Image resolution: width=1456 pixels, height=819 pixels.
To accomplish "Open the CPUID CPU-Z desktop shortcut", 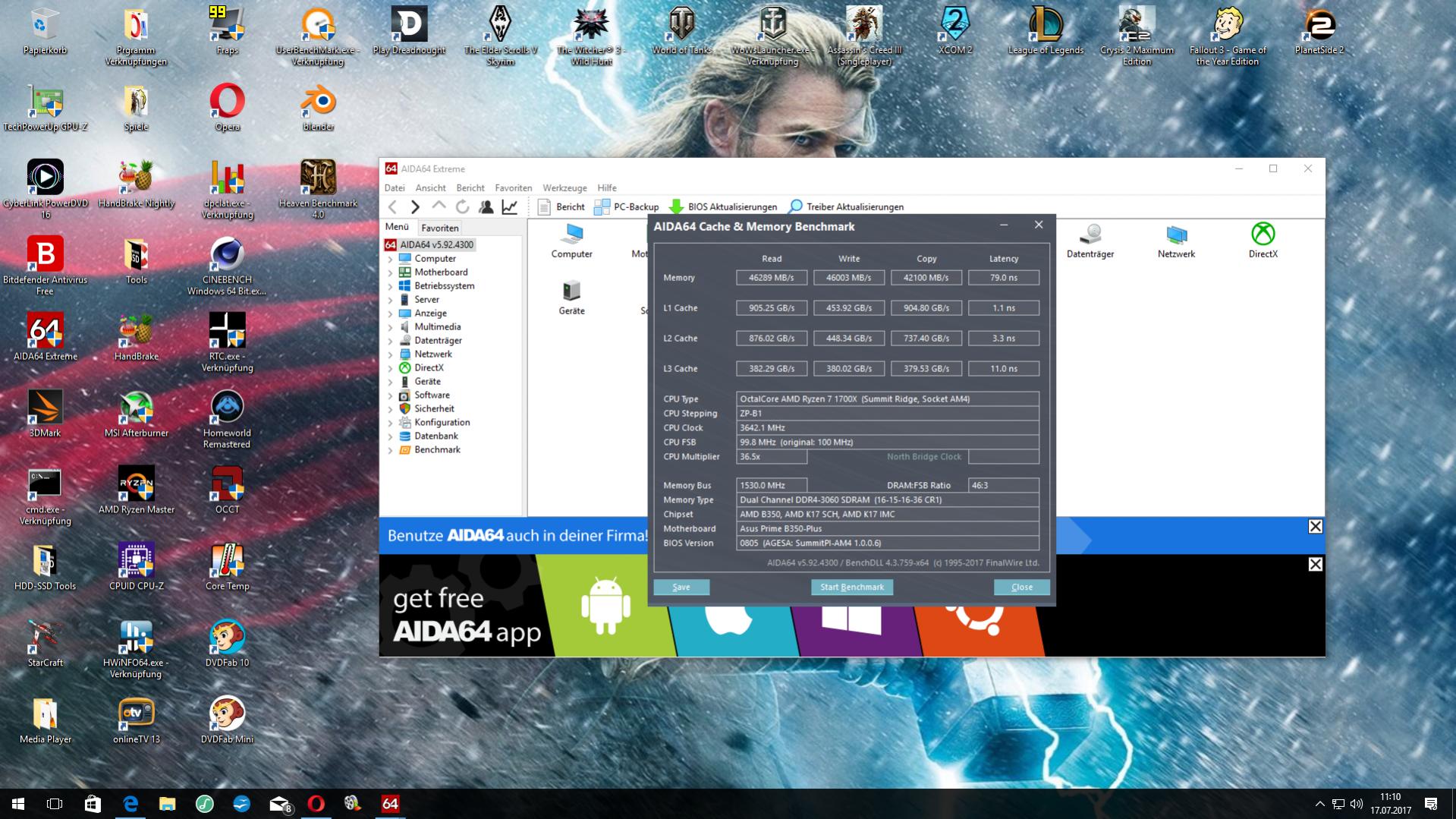I will click(x=137, y=567).
